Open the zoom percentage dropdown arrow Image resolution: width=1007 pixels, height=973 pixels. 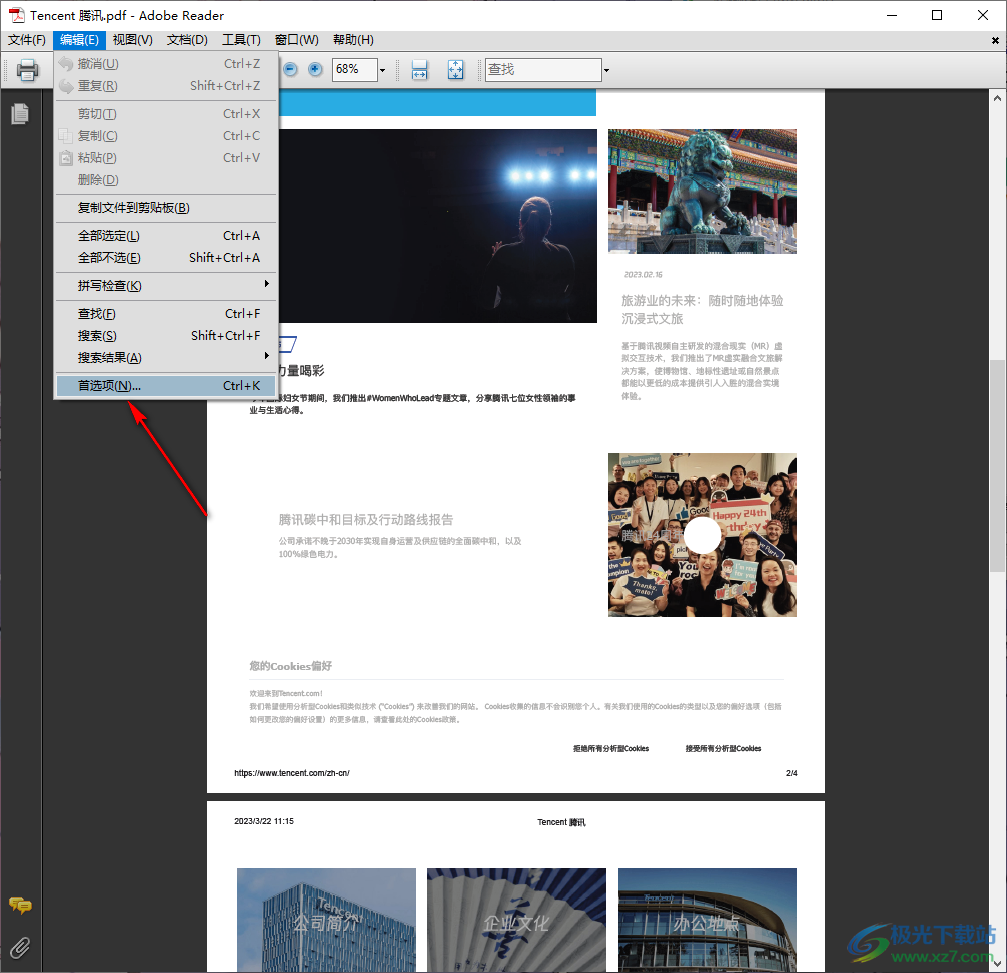click(382, 69)
